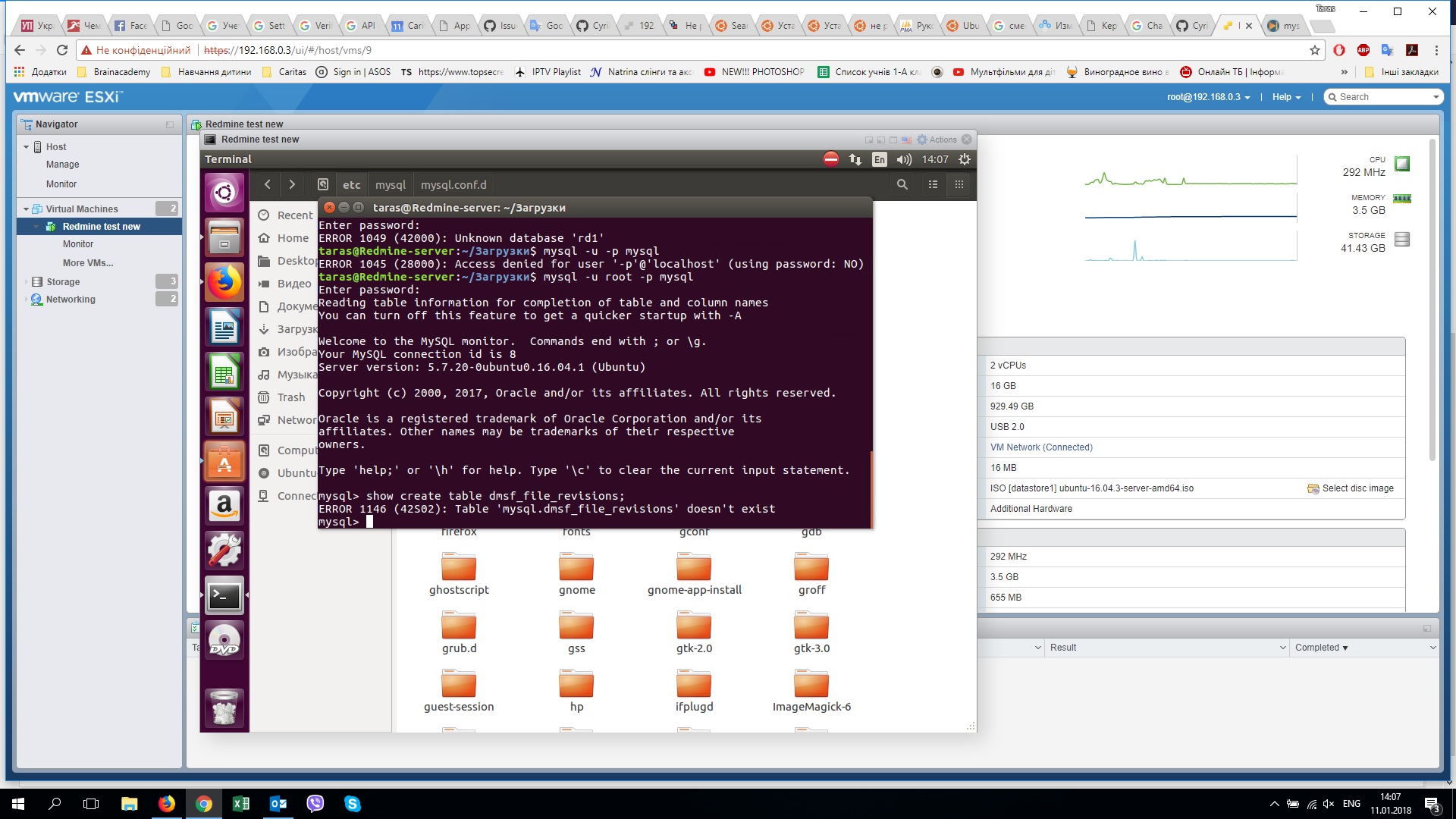Open Skype from the Windows taskbar
The image size is (1456, 819).
353,805
